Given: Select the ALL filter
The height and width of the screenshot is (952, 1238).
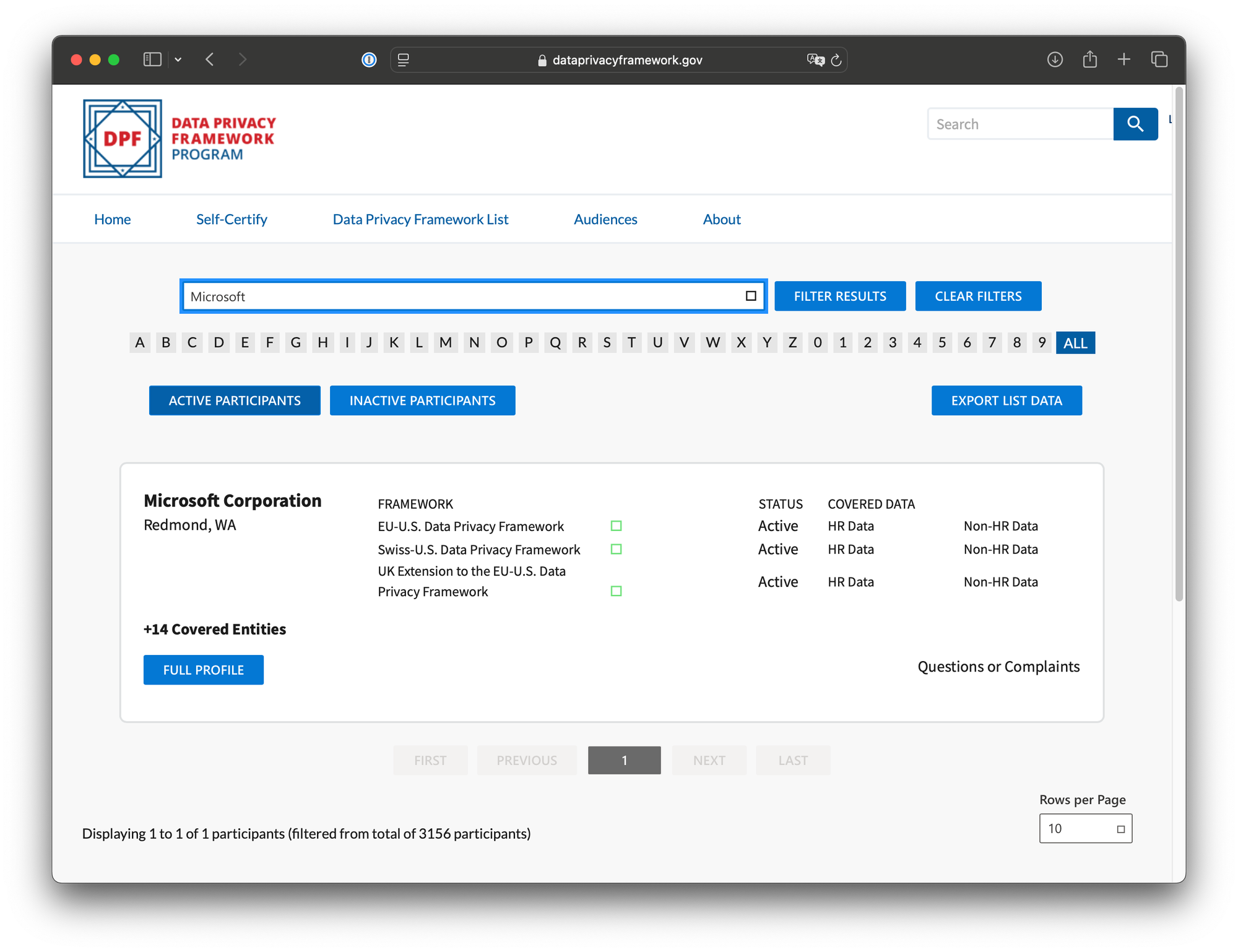Looking at the screenshot, I should coord(1075,343).
